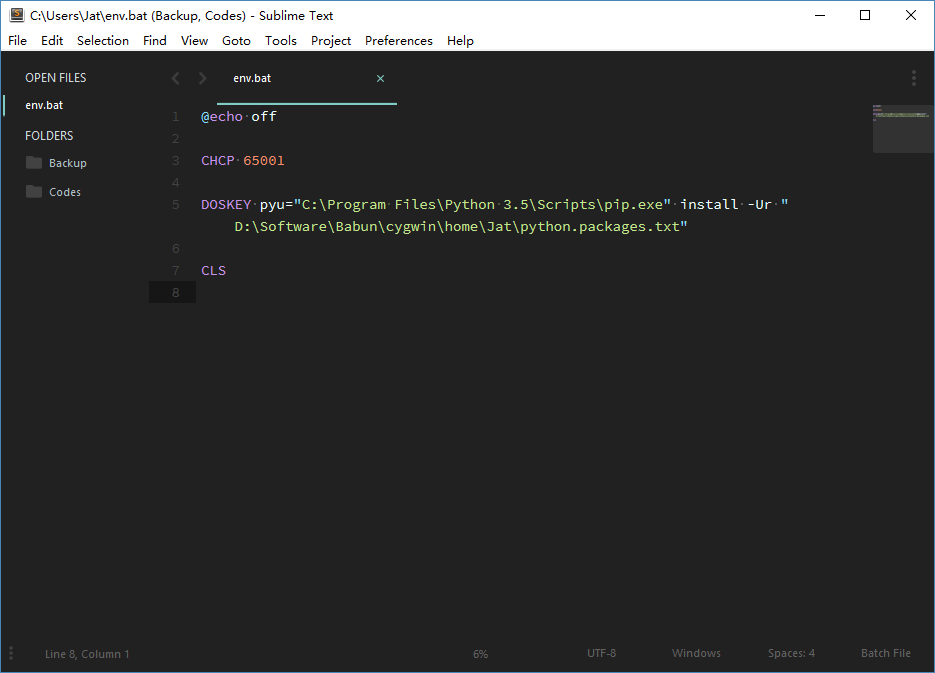Select env.bat in Open Files list
The width and height of the screenshot is (935, 673).
pos(44,105)
